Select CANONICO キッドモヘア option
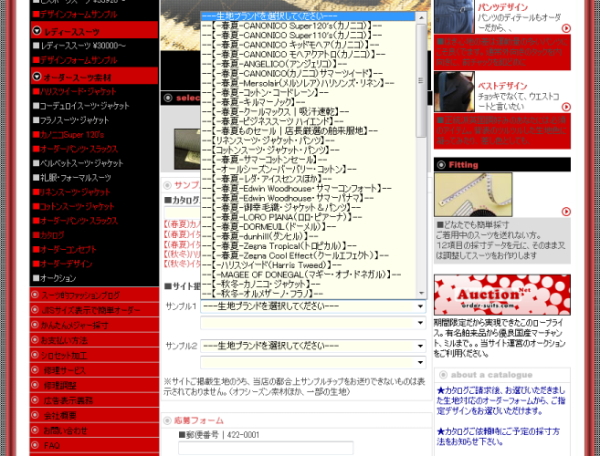 [308, 44]
